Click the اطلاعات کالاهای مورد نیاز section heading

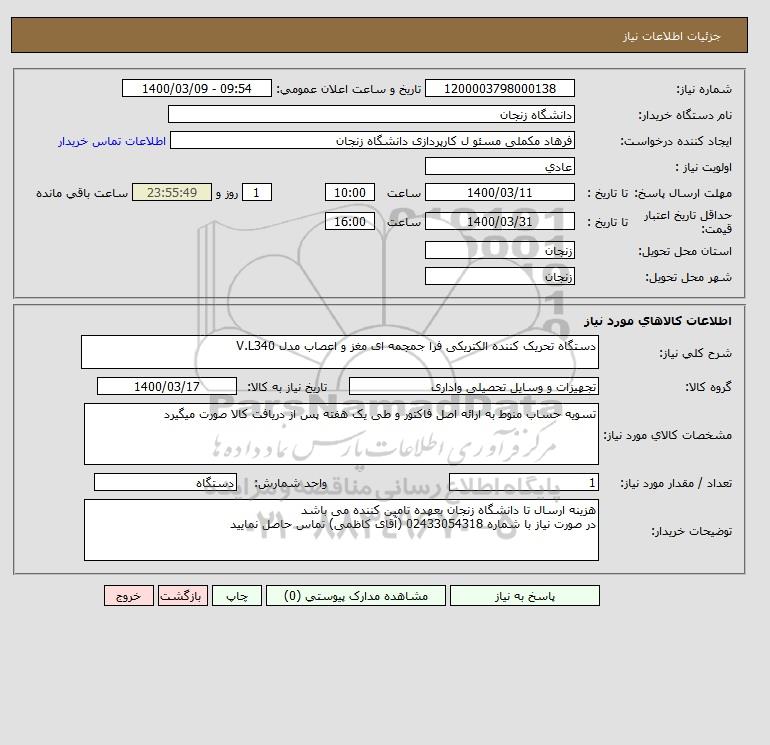(x=658, y=321)
